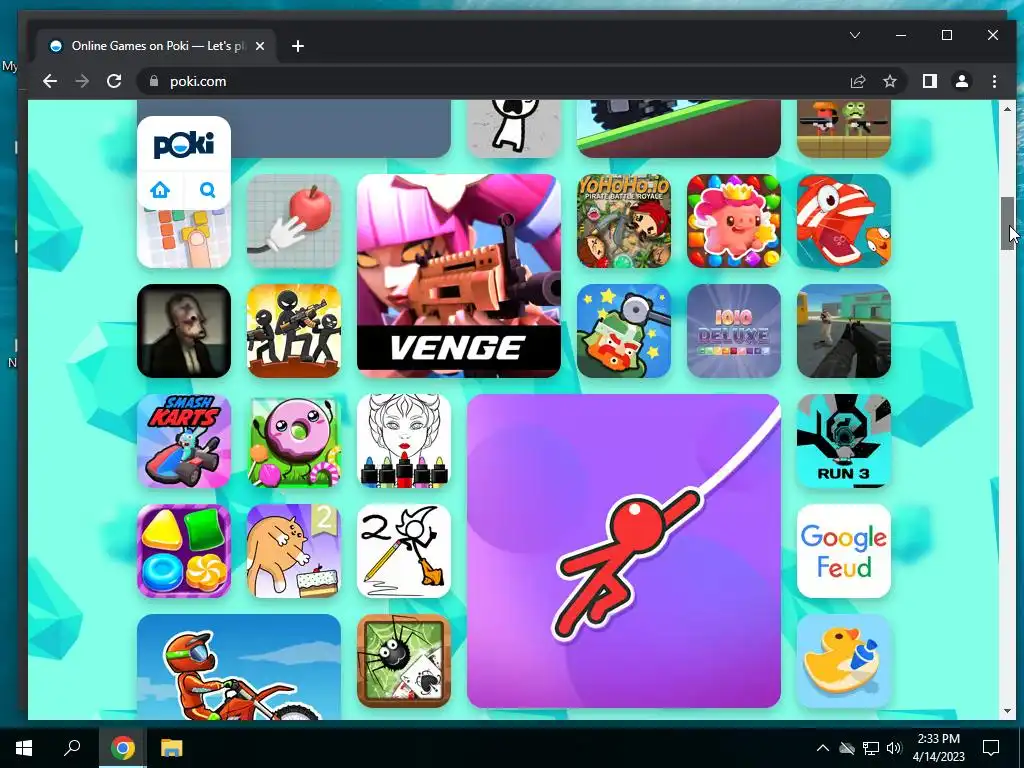Open the creepy suited man game tile
This screenshot has width=1024, height=768.
click(x=184, y=330)
